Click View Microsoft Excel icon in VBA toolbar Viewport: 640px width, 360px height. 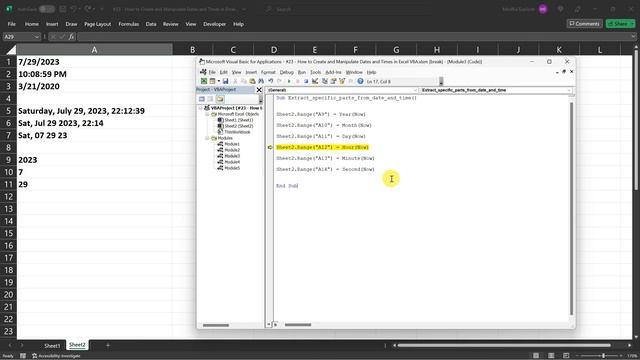204,81
